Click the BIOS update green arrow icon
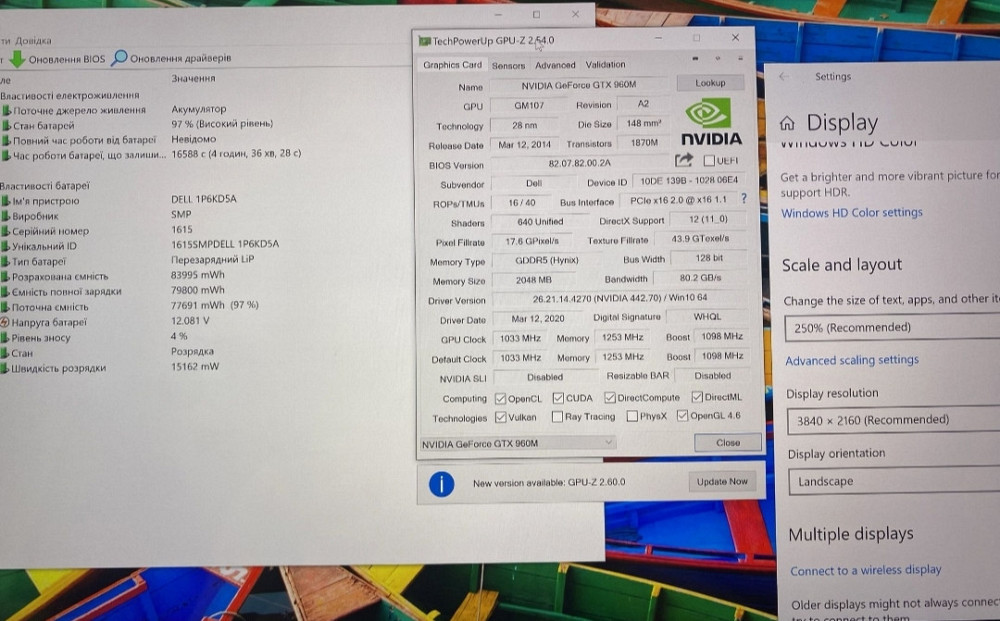 click(17, 59)
